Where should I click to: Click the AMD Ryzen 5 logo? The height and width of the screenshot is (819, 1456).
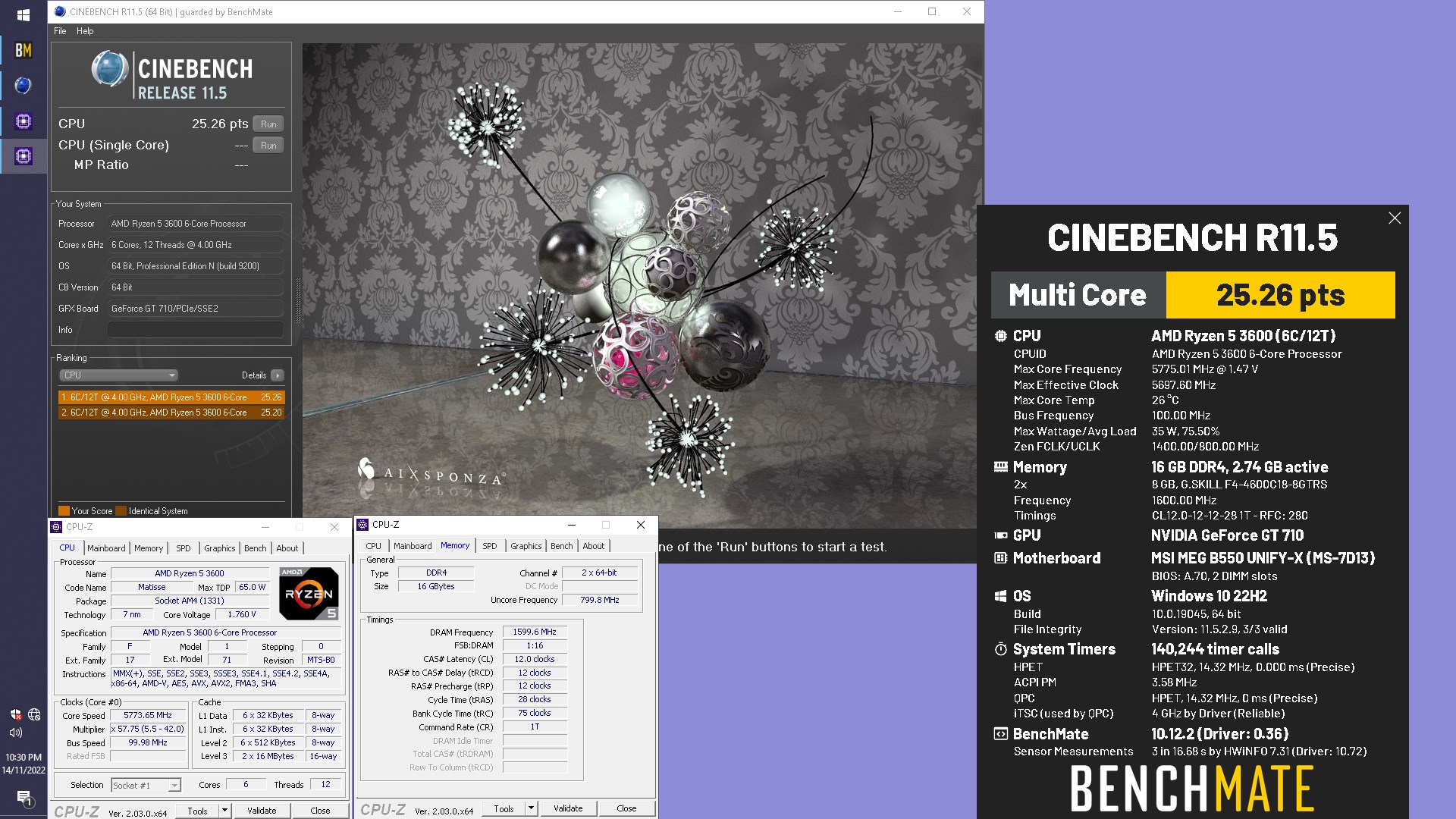click(309, 593)
